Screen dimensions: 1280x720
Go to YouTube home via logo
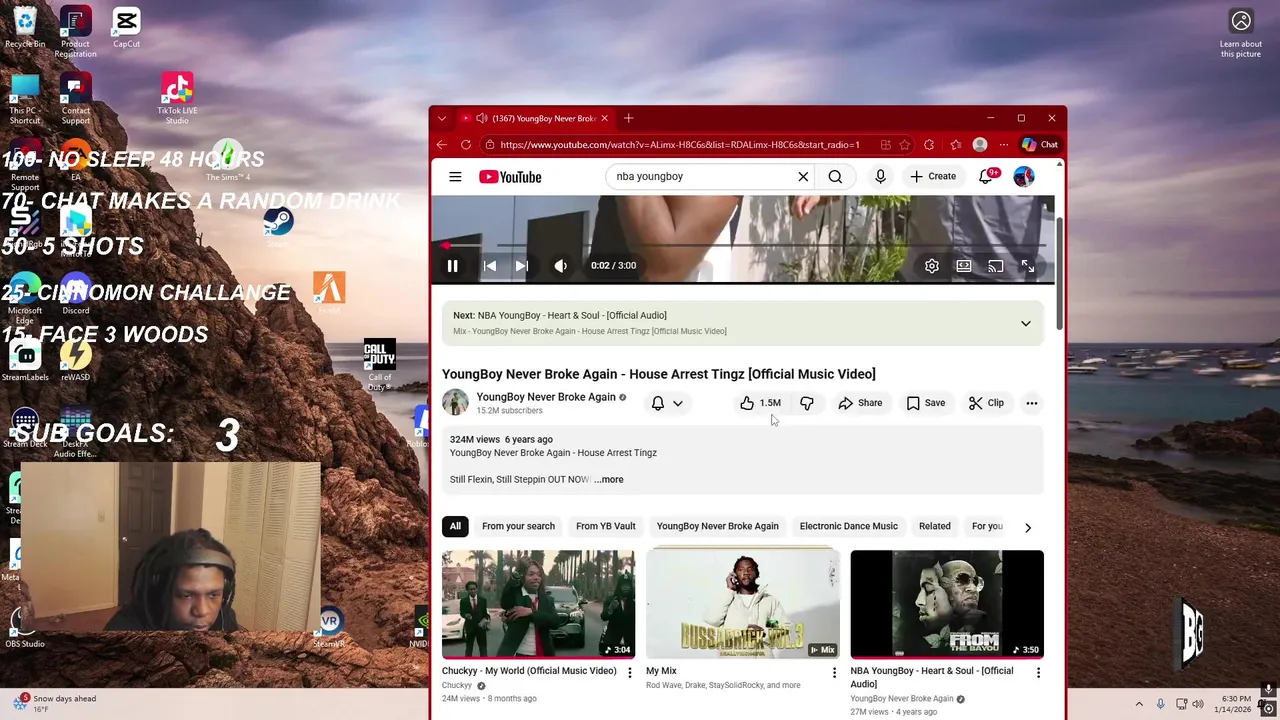click(x=510, y=177)
